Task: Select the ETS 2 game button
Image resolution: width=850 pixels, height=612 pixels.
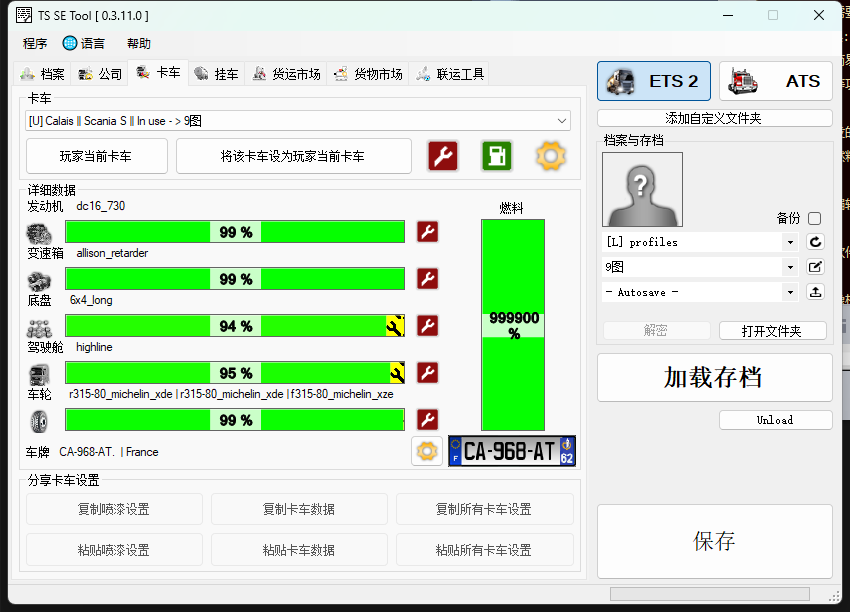Action: pyautogui.click(x=654, y=81)
